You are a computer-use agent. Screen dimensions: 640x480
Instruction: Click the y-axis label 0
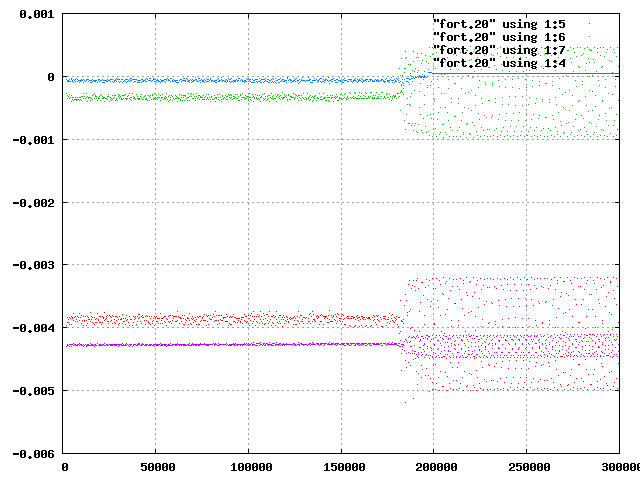[x=51, y=77]
